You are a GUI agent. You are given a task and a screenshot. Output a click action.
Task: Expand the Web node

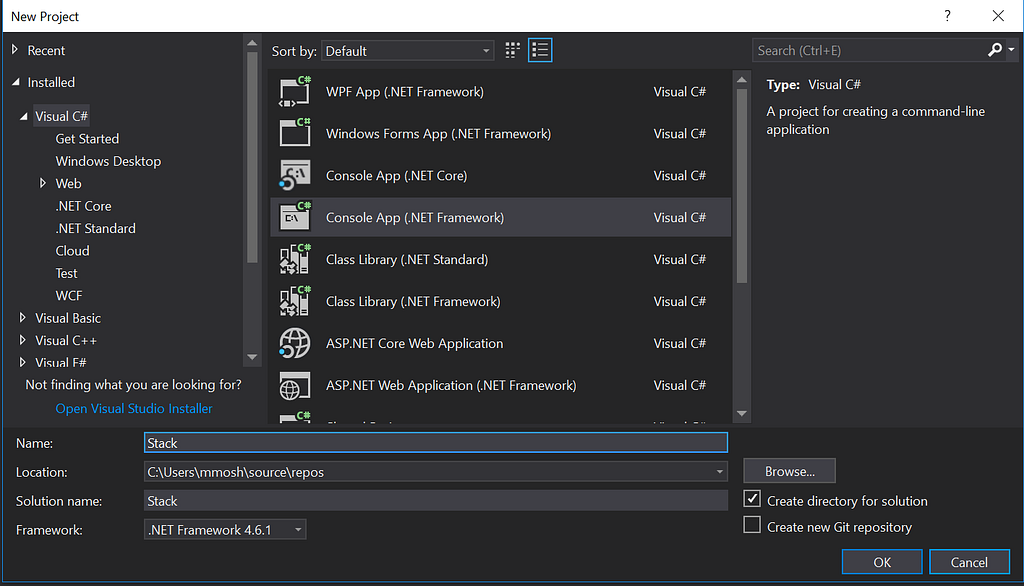coord(43,183)
